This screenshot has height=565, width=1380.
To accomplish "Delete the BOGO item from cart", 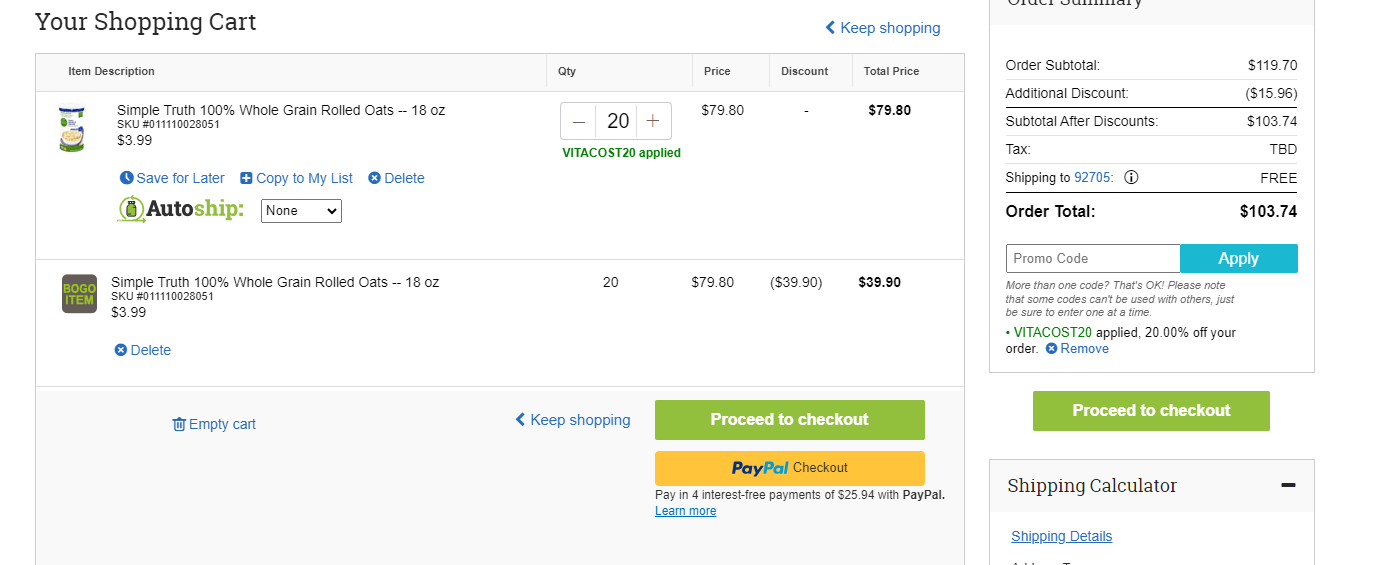I will [x=143, y=350].
